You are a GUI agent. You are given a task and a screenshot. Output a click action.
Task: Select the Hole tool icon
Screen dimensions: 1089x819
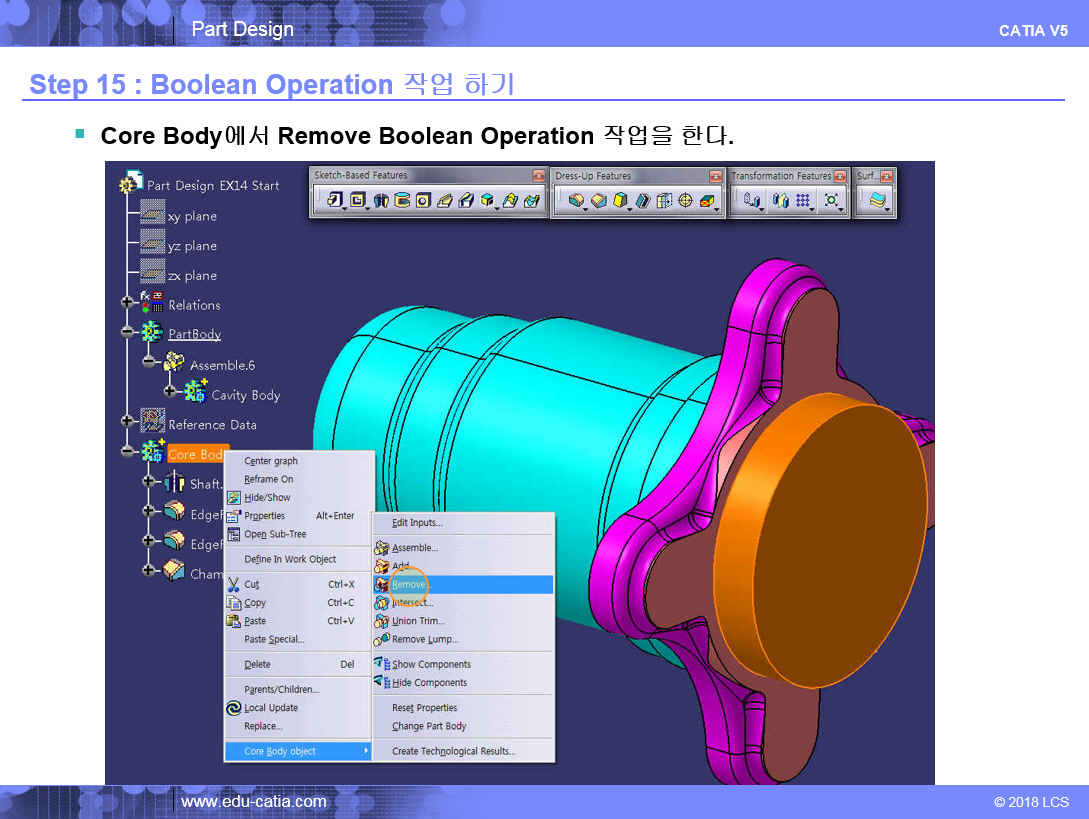tap(424, 201)
